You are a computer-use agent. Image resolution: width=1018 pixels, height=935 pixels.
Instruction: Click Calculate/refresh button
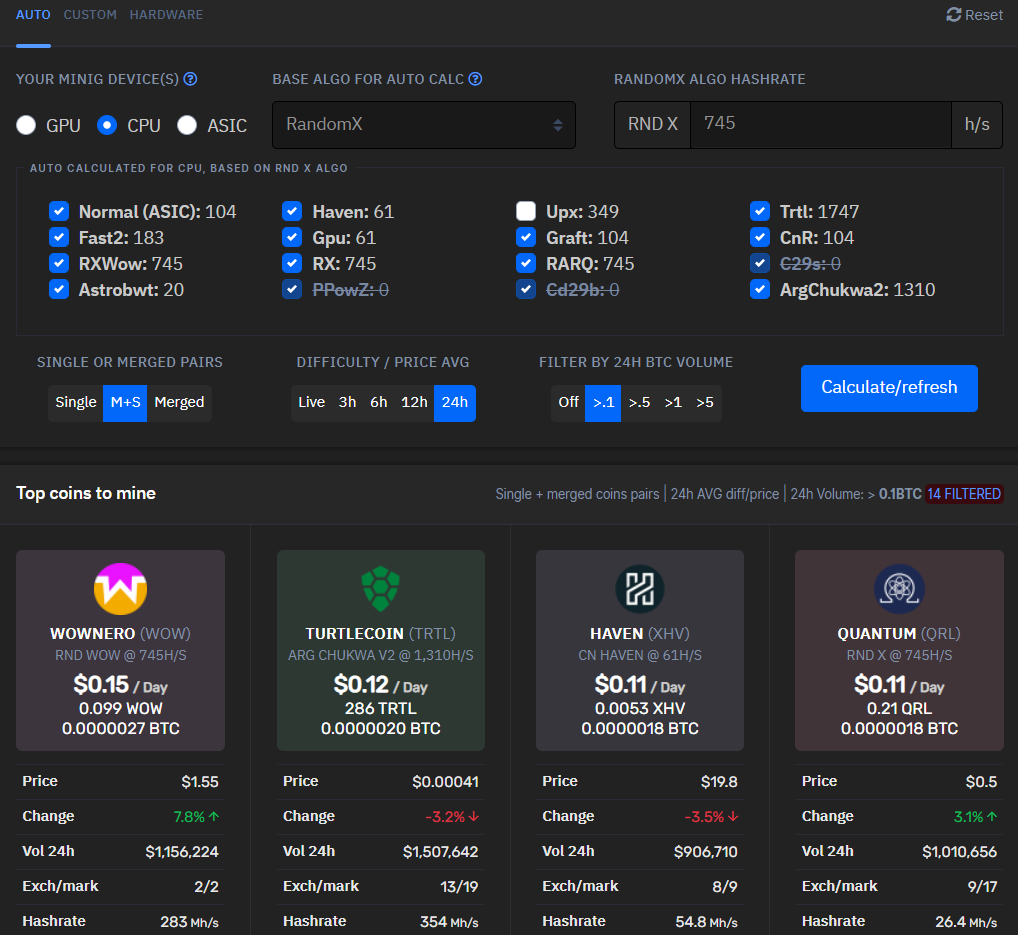(x=889, y=388)
